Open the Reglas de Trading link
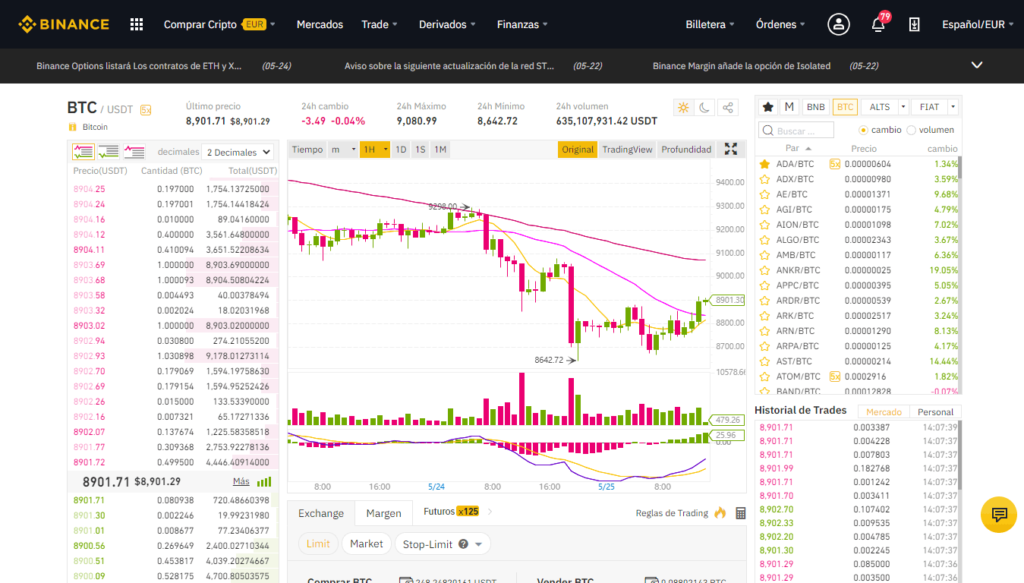 671,513
